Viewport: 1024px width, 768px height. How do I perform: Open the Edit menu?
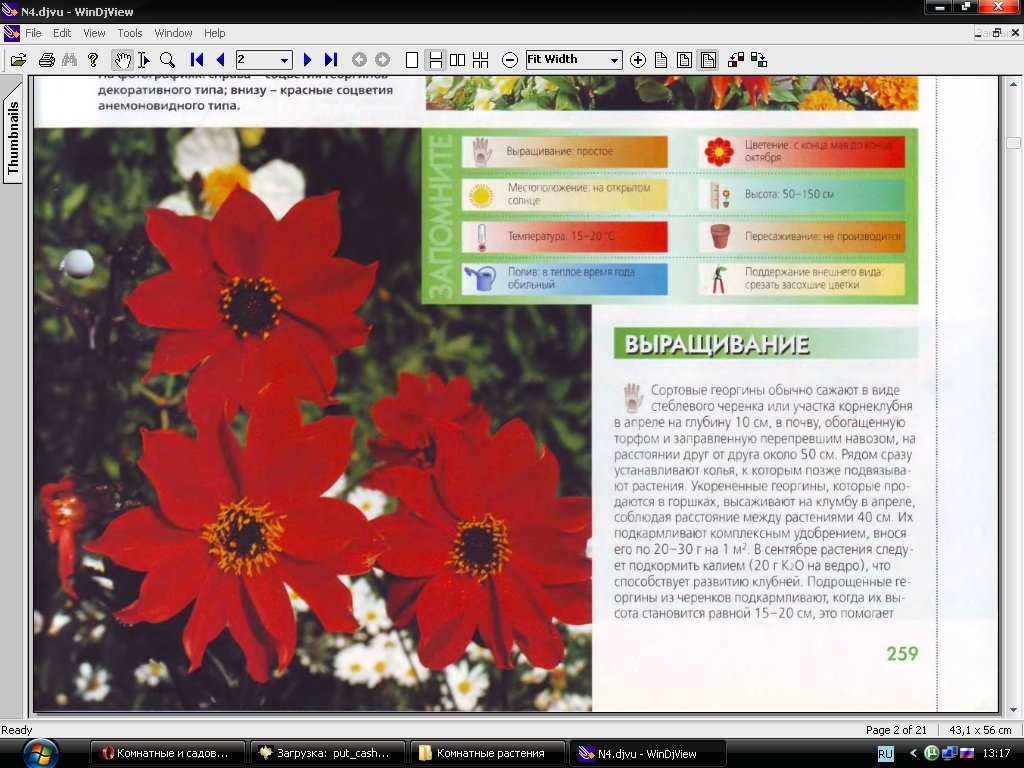(x=62, y=33)
